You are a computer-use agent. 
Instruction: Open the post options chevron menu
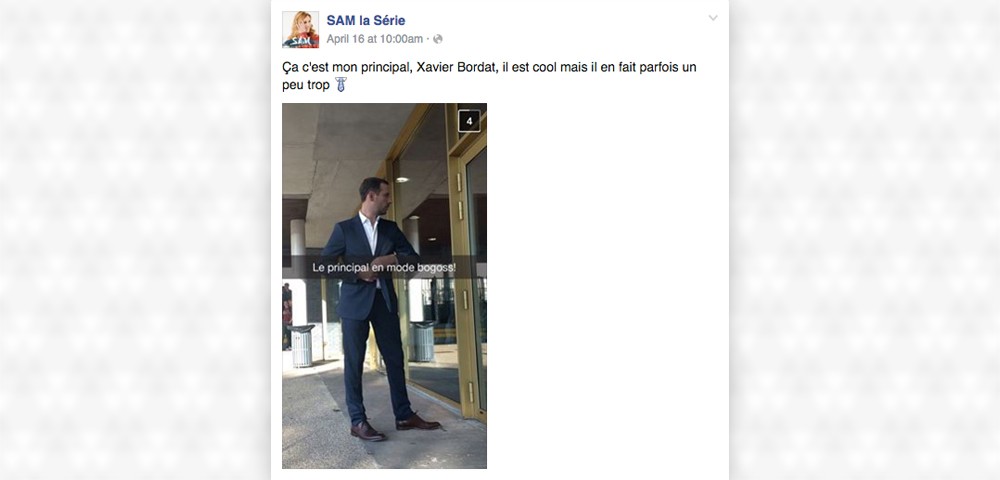point(713,18)
